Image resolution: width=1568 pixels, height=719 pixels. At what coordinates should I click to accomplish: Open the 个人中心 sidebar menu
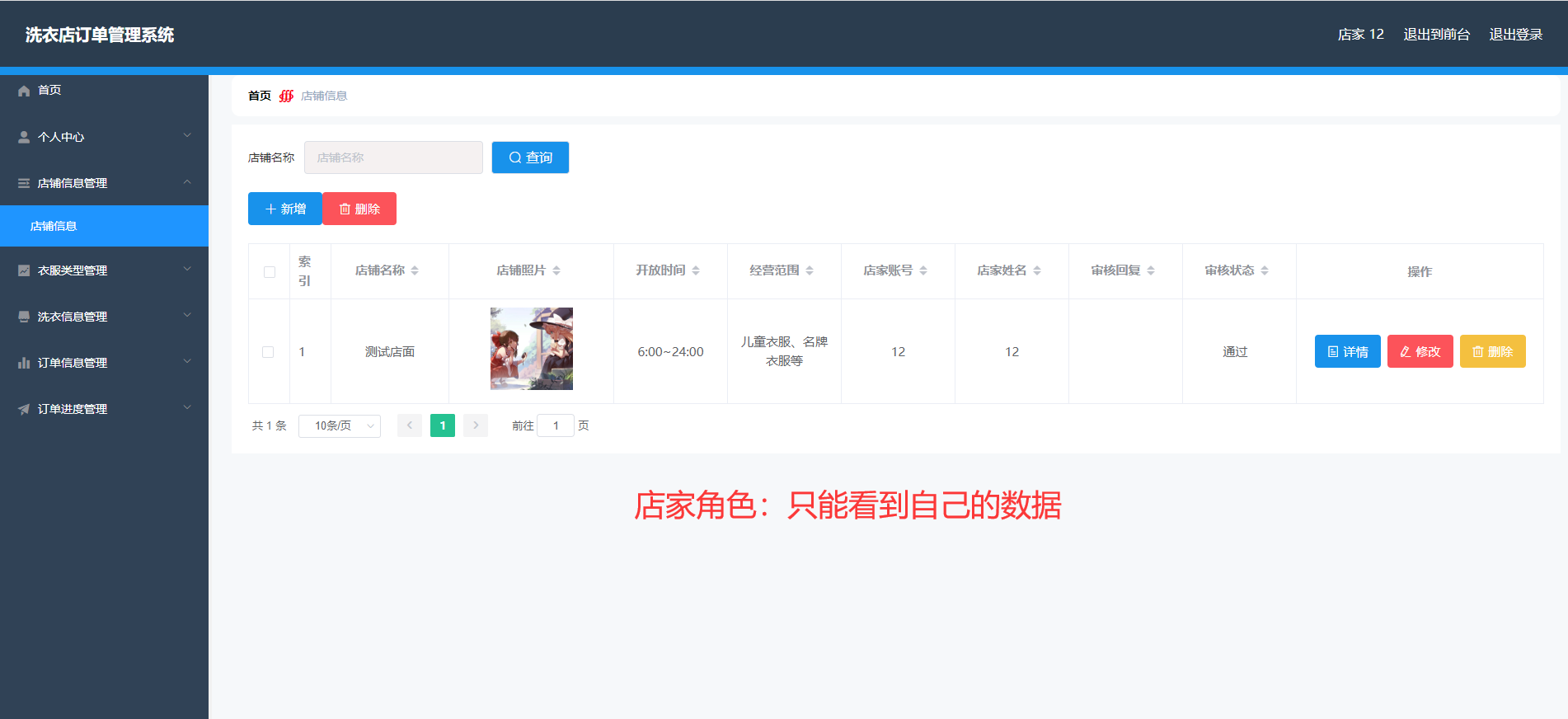(x=104, y=137)
